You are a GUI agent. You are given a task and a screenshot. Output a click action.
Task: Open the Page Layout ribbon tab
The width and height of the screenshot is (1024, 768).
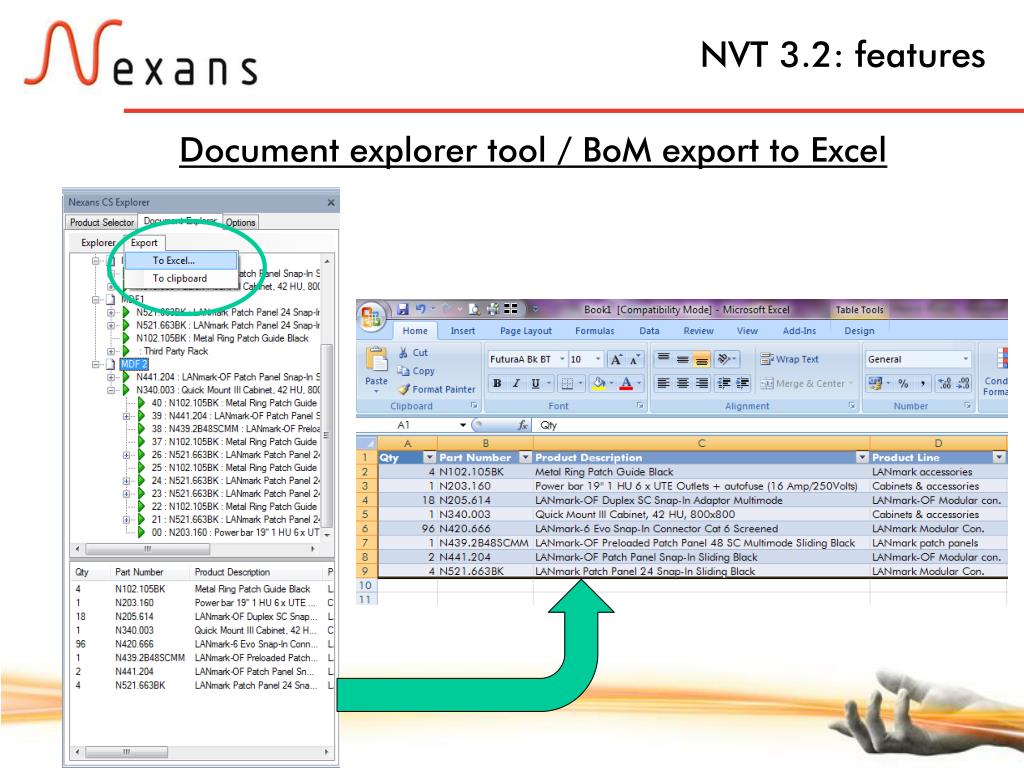[526, 331]
